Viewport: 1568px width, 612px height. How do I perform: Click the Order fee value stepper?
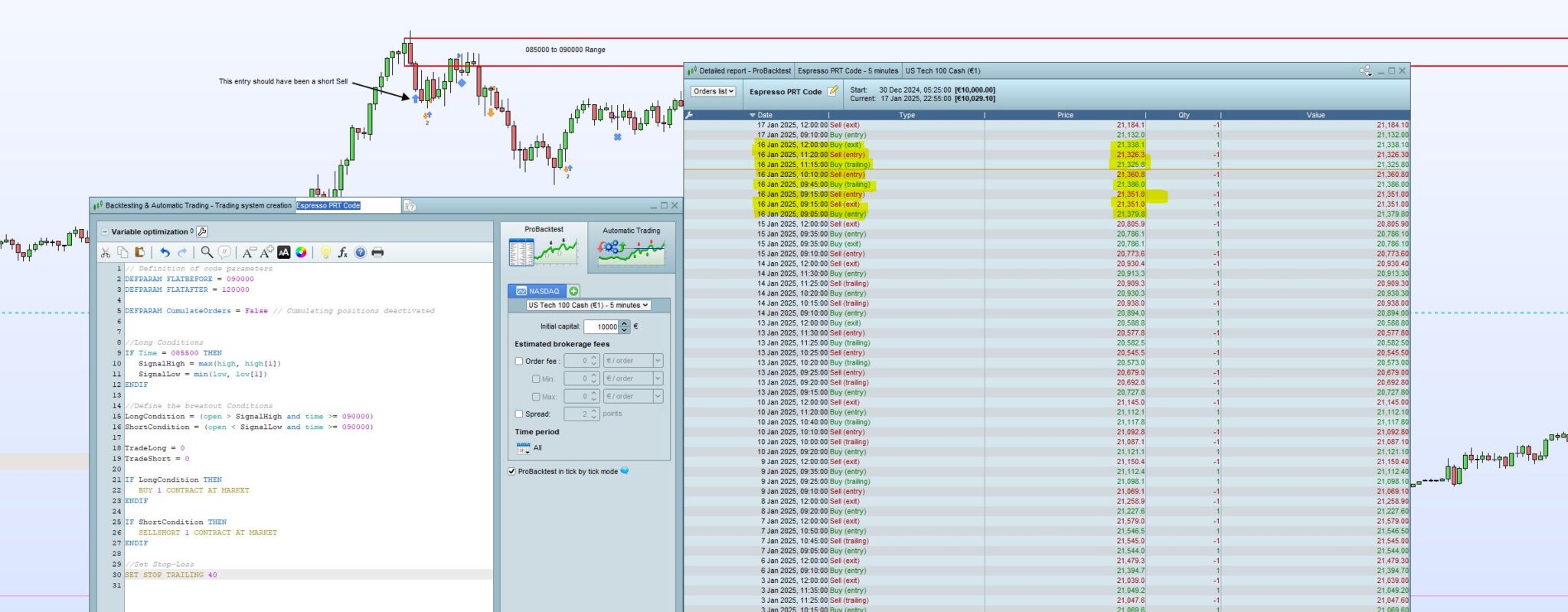tap(594, 361)
